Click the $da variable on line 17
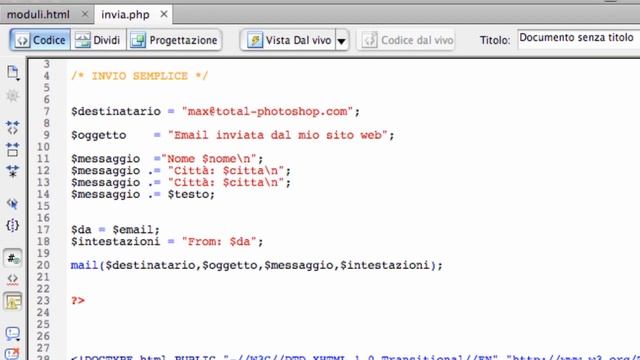Viewport: 640px width, 360px height. pyautogui.click(x=81, y=230)
